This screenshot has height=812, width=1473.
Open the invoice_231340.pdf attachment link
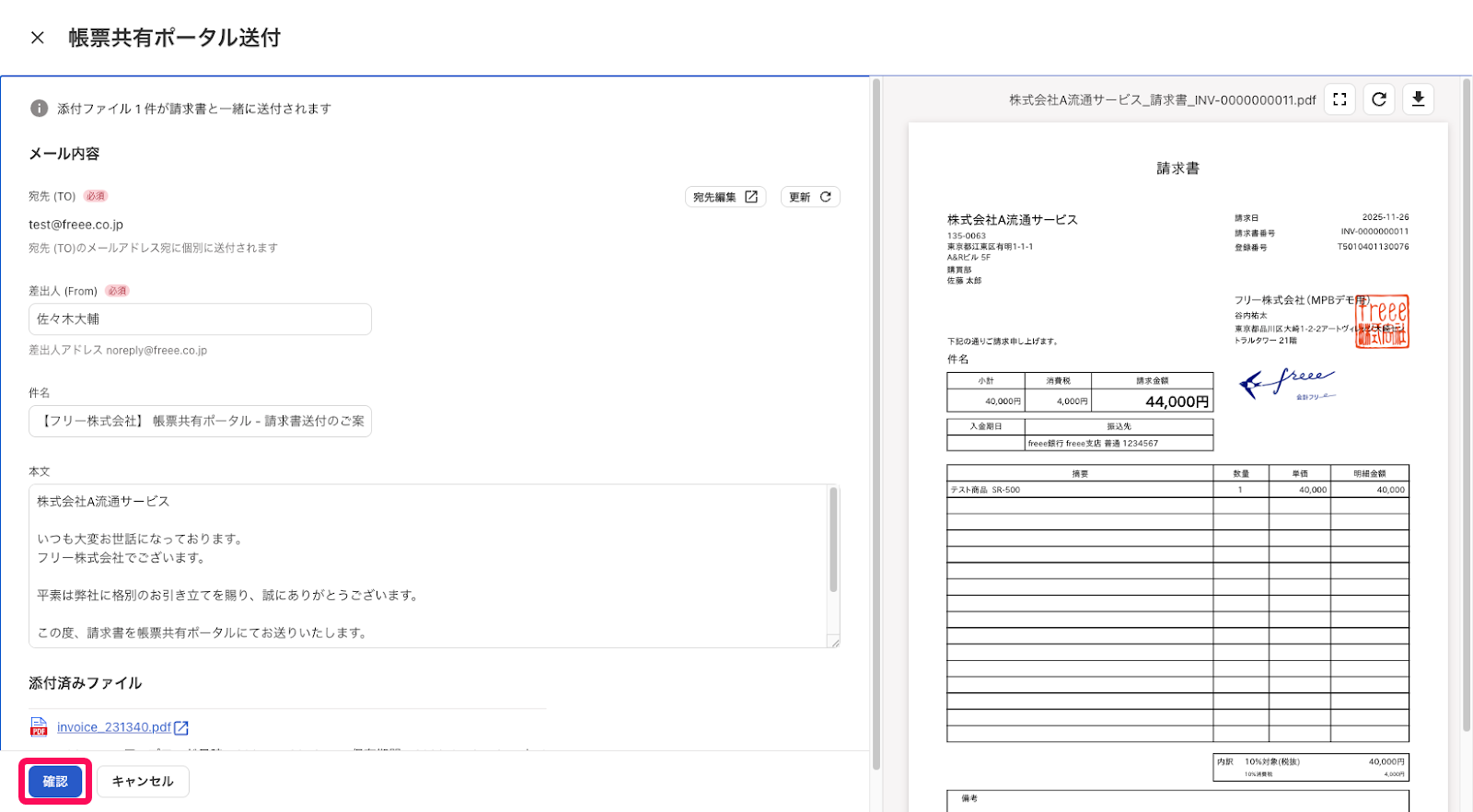coord(114,727)
